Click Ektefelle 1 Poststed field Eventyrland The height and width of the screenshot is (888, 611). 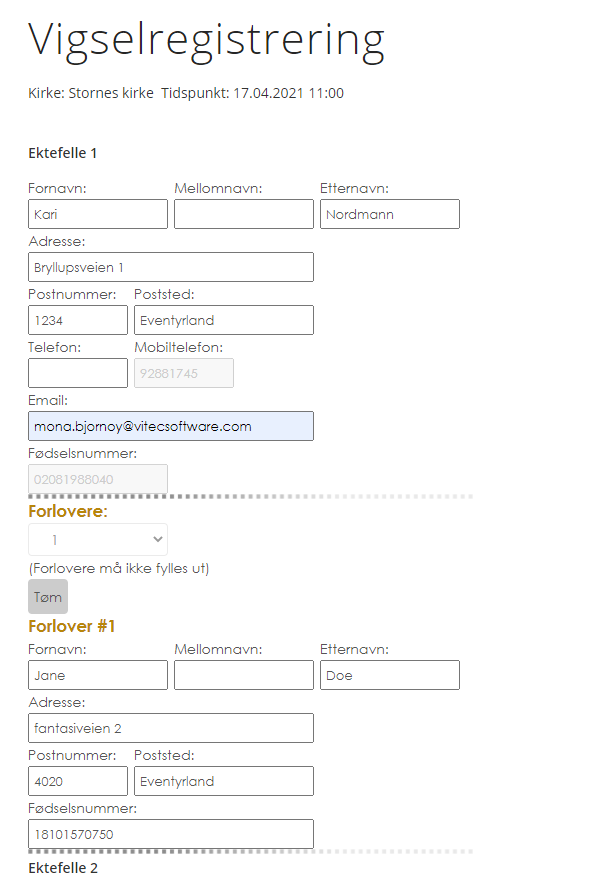[224, 320]
